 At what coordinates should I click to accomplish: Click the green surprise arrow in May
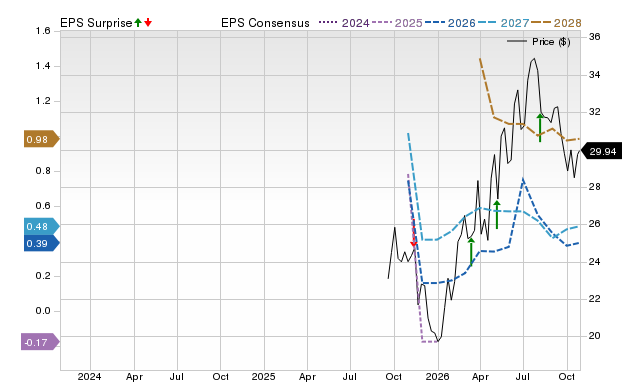point(497,215)
